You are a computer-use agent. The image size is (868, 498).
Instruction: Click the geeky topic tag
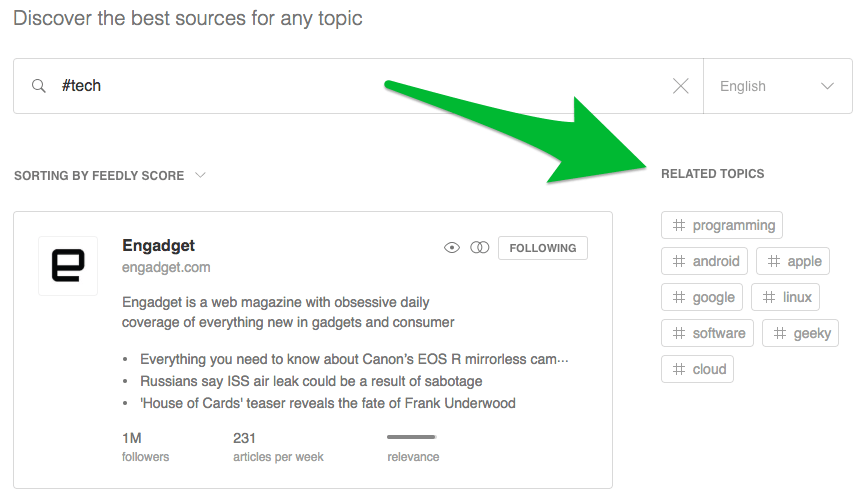pos(800,333)
